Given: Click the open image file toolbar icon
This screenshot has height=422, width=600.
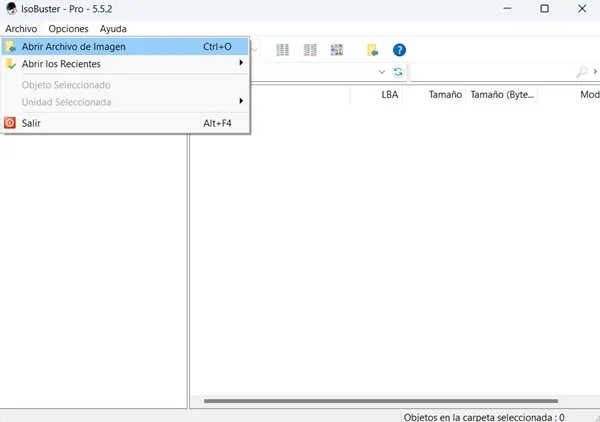Looking at the screenshot, I should click(x=372, y=50).
